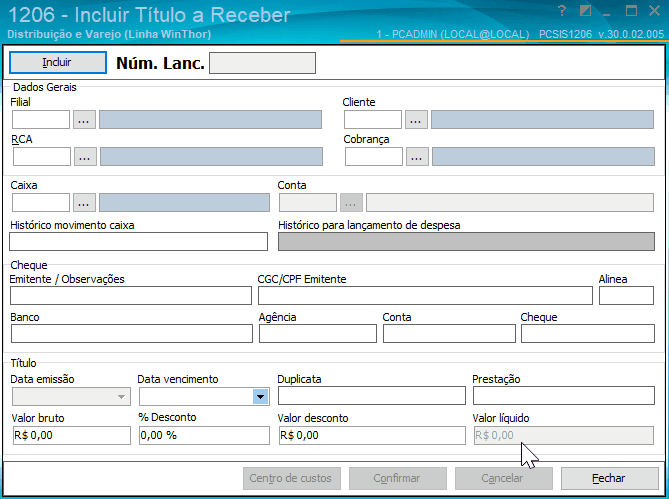Viewport: 669px width, 499px height.
Task: Click the title bar diagonal square icon
Action: click(x=585, y=11)
